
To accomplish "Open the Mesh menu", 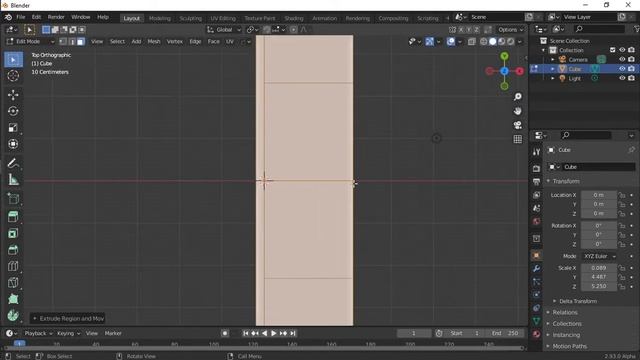I will [x=154, y=42].
